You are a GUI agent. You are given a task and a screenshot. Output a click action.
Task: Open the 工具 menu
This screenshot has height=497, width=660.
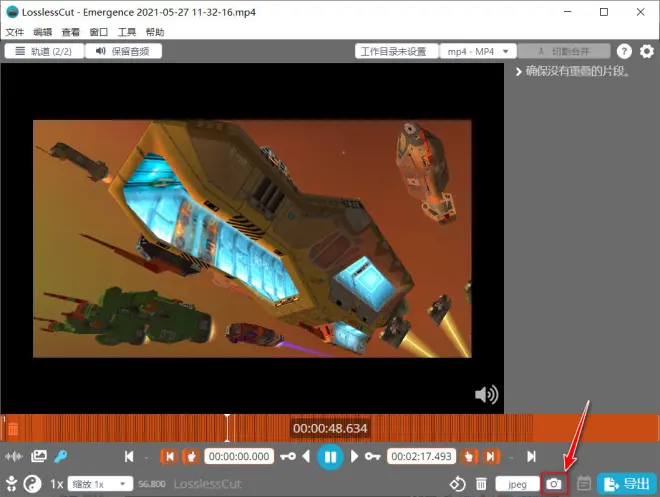click(x=127, y=32)
